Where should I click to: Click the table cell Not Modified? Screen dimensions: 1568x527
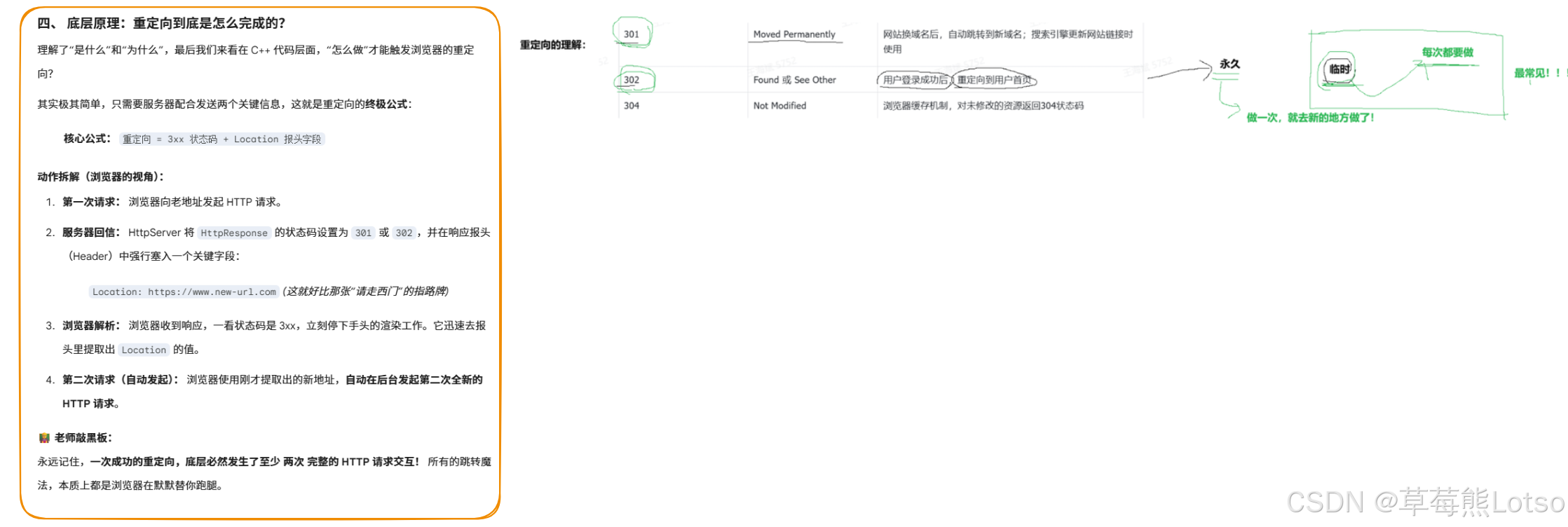point(779,106)
